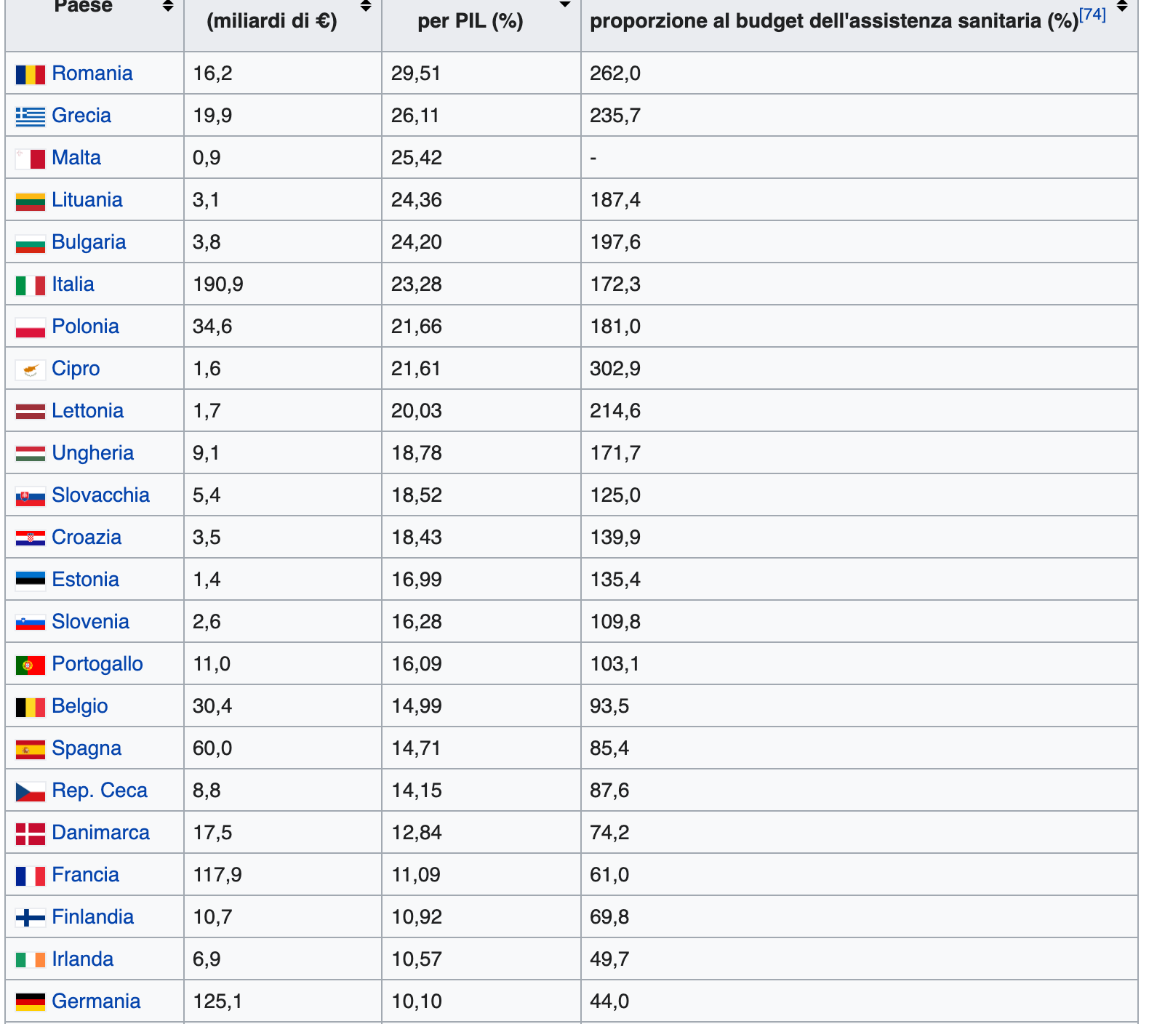Open the Italia country link

click(x=73, y=284)
